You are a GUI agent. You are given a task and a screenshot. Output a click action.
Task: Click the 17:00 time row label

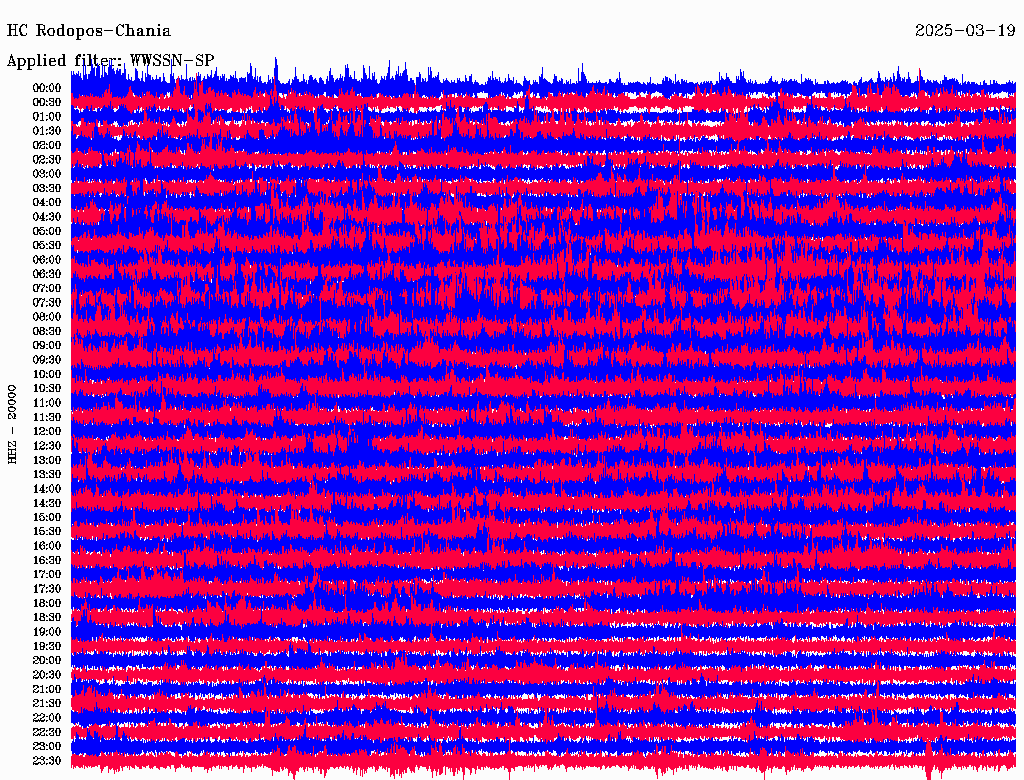[47, 574]
